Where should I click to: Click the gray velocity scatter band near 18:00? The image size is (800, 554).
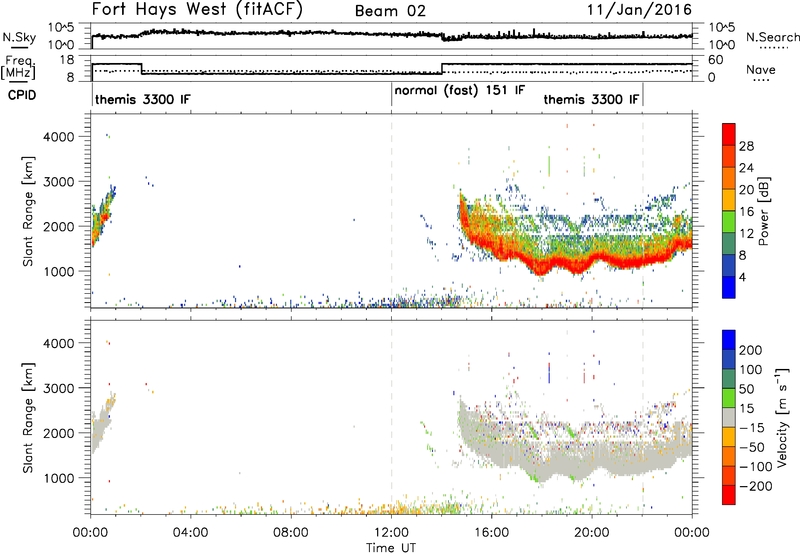pos(542,467)
